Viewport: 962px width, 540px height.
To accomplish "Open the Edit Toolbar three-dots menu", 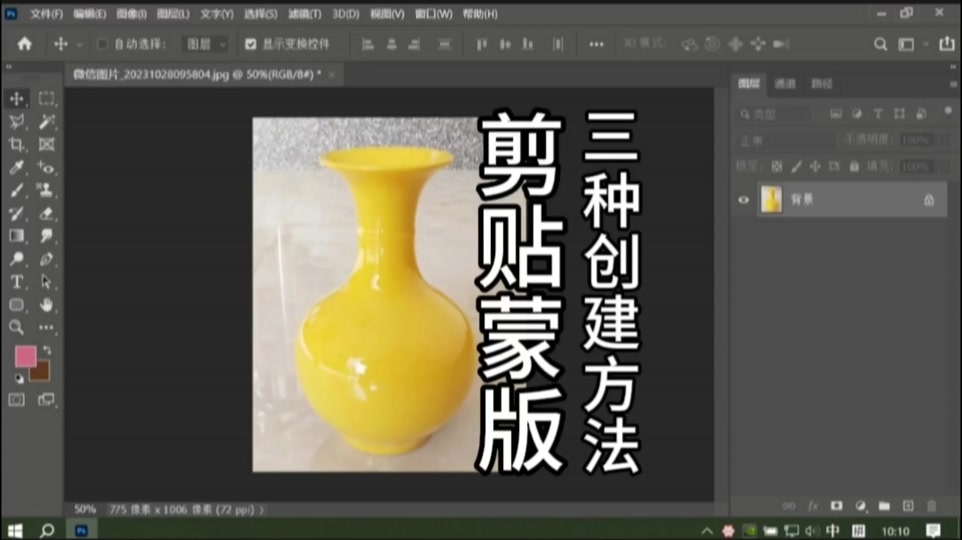I will pos(46,327).
